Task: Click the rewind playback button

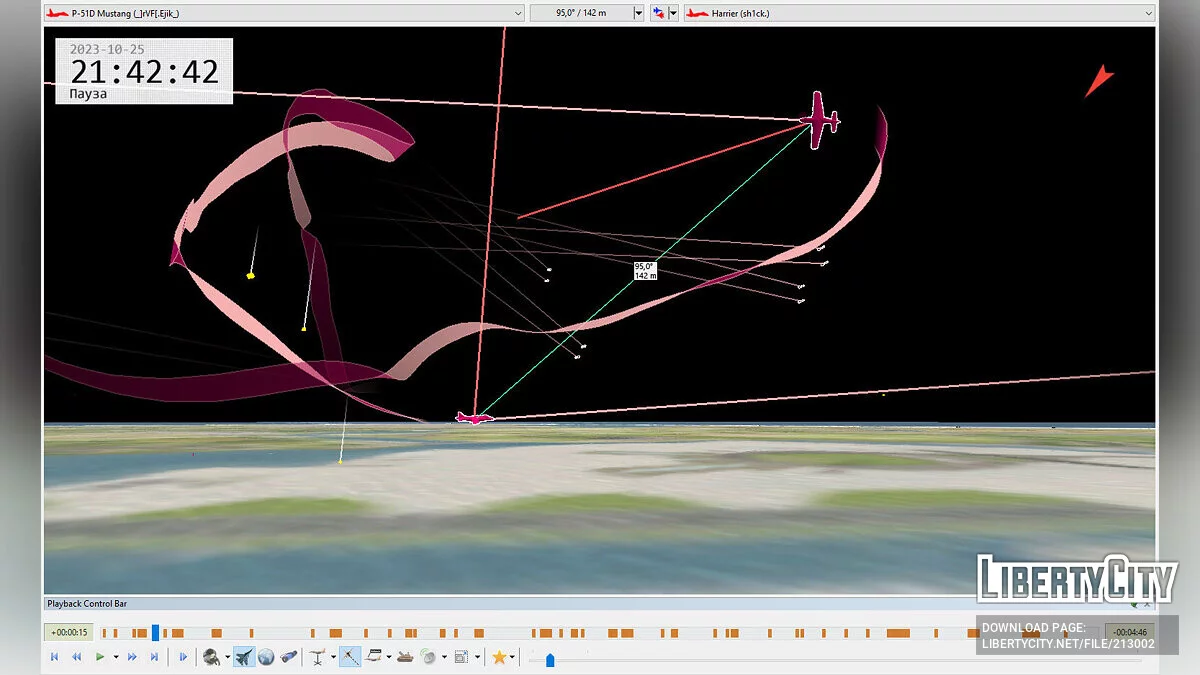Action: point(76,657)
